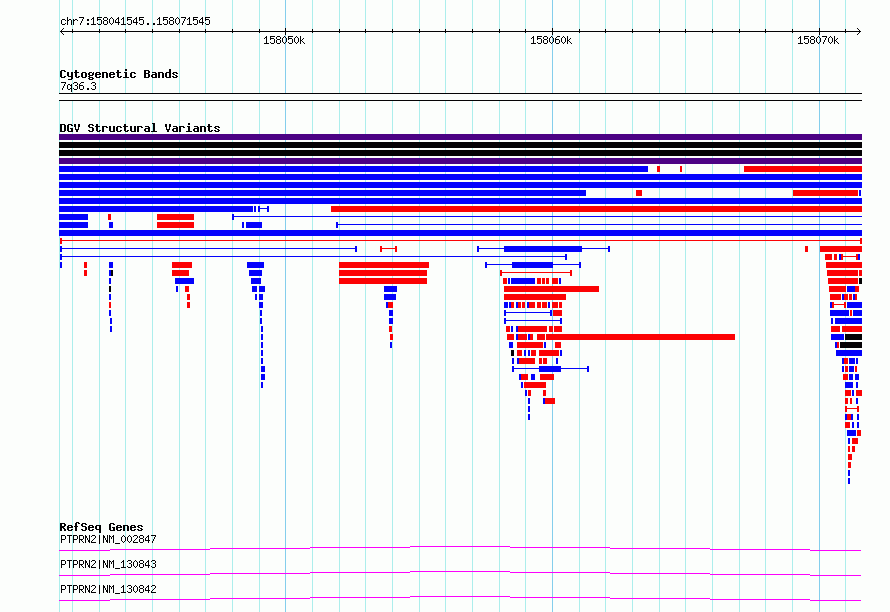Open the PTPRN2|NM_130843 gene label
Screen dimensions: 890x612
(108, 564)
